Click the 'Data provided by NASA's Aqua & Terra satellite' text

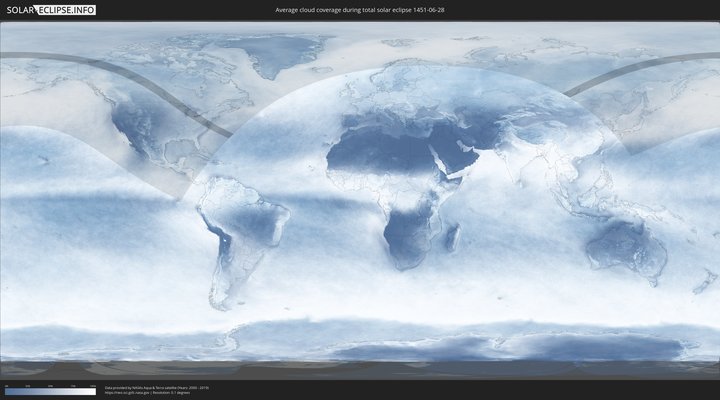(x=157, y=388)
